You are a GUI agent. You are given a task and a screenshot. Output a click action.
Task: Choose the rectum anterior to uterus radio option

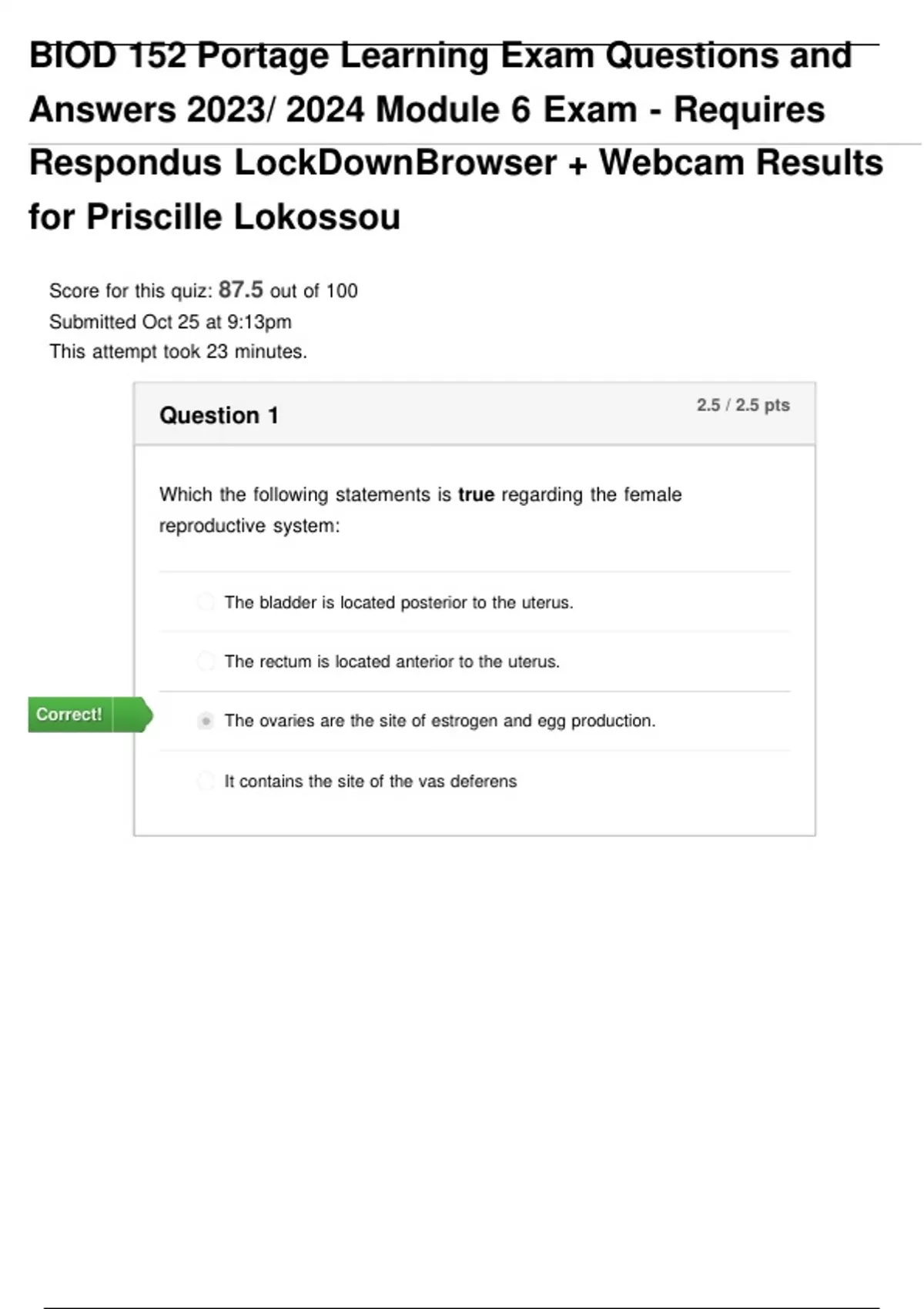pos(206,661)
